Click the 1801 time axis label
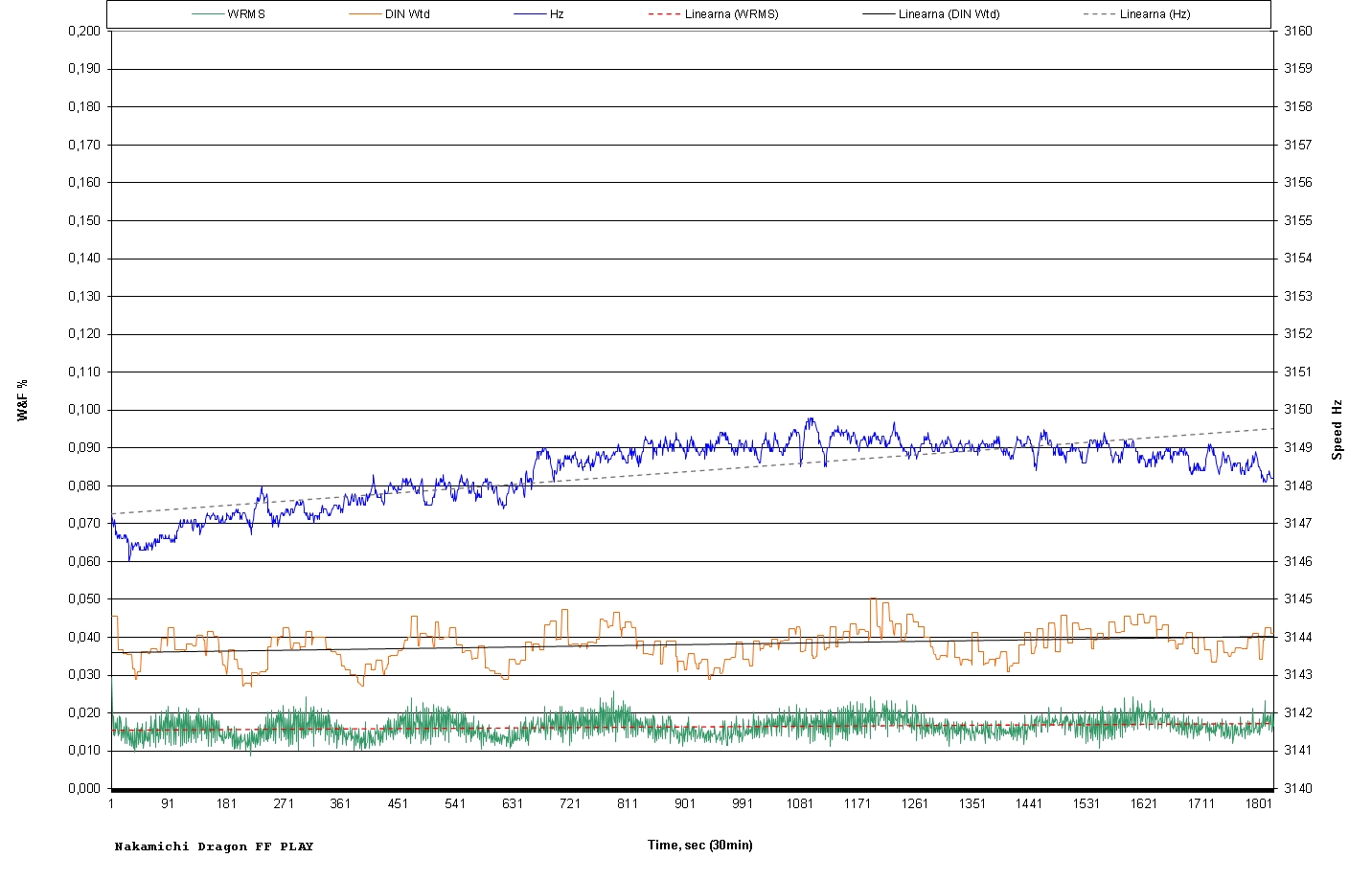 click(x=1259, y=803)
